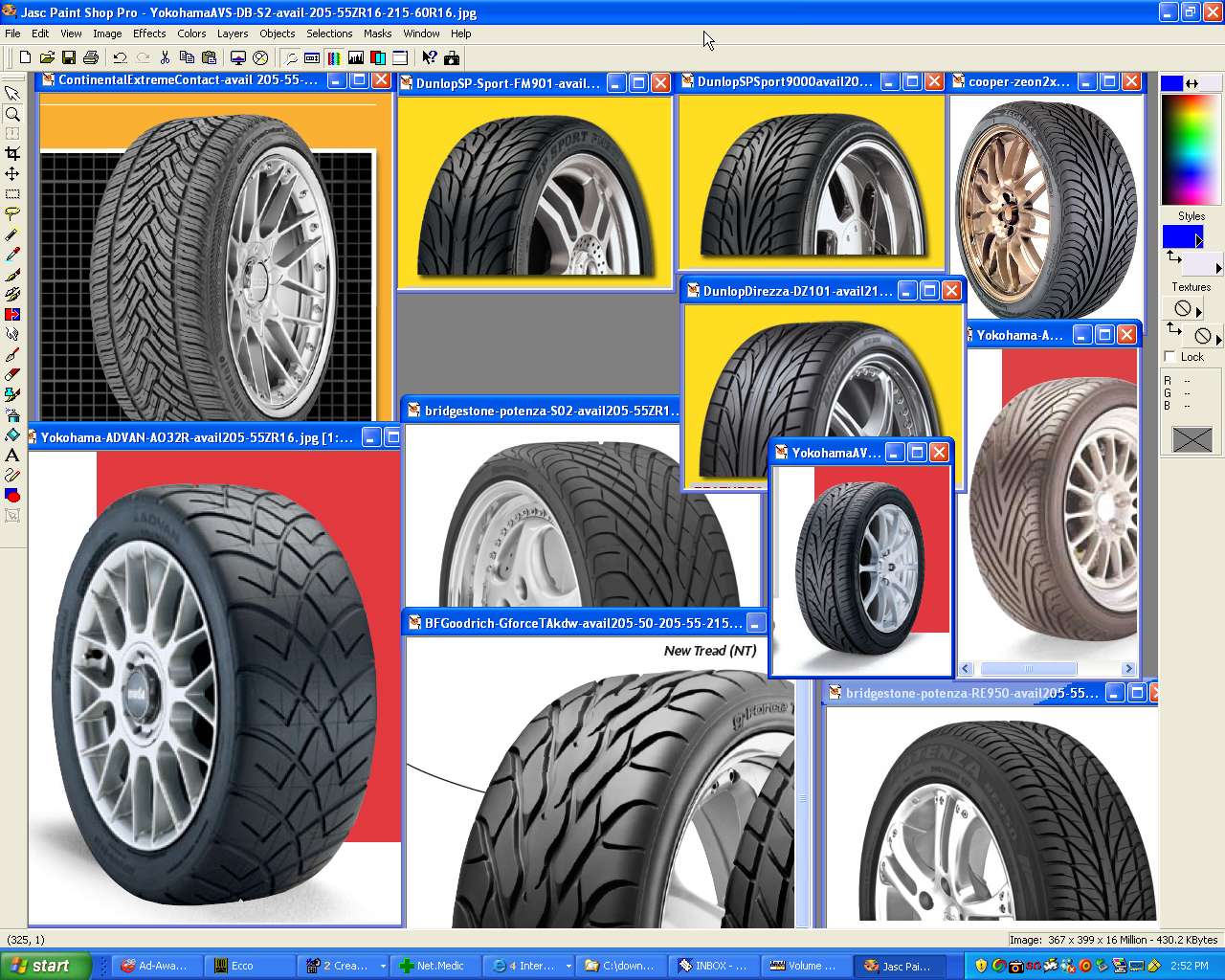Click the Paste toolbar icon
1225x980 pixels.
[x=209, y=57]
